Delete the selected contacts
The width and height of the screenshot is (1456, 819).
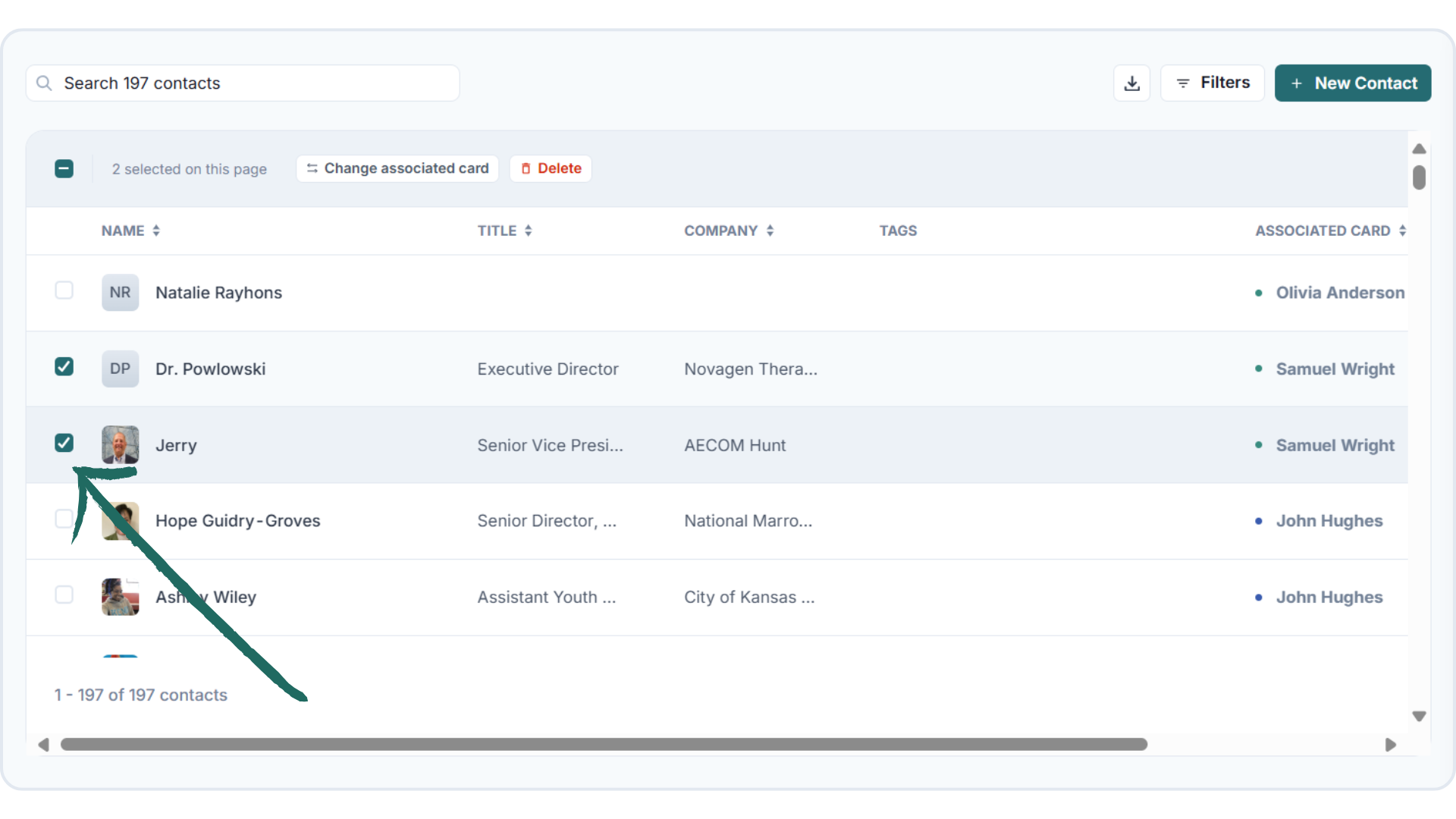(x=551, y=168)
